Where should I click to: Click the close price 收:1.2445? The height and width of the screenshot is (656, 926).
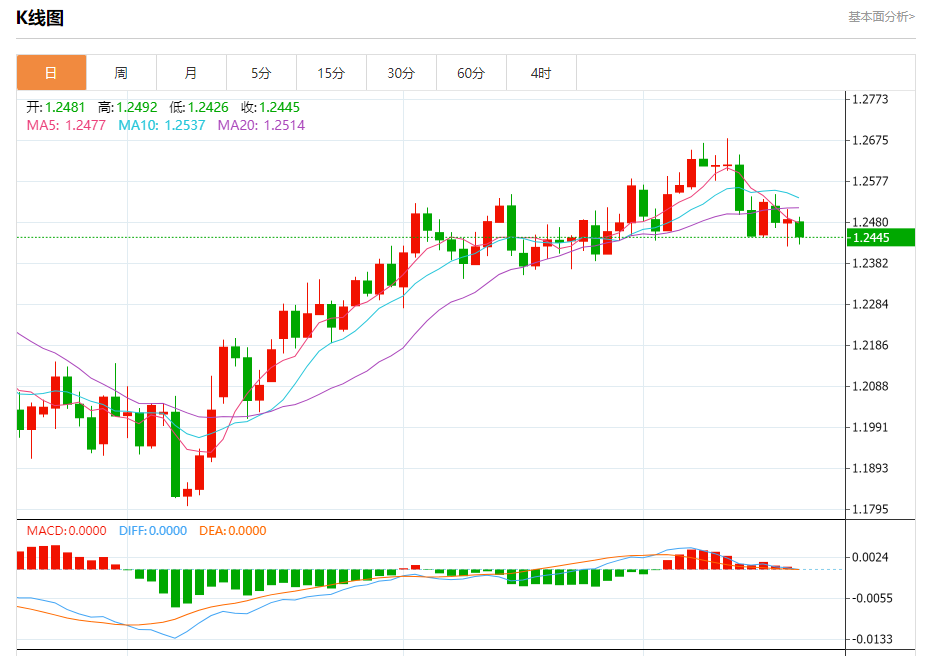click(x=270, y=107)
